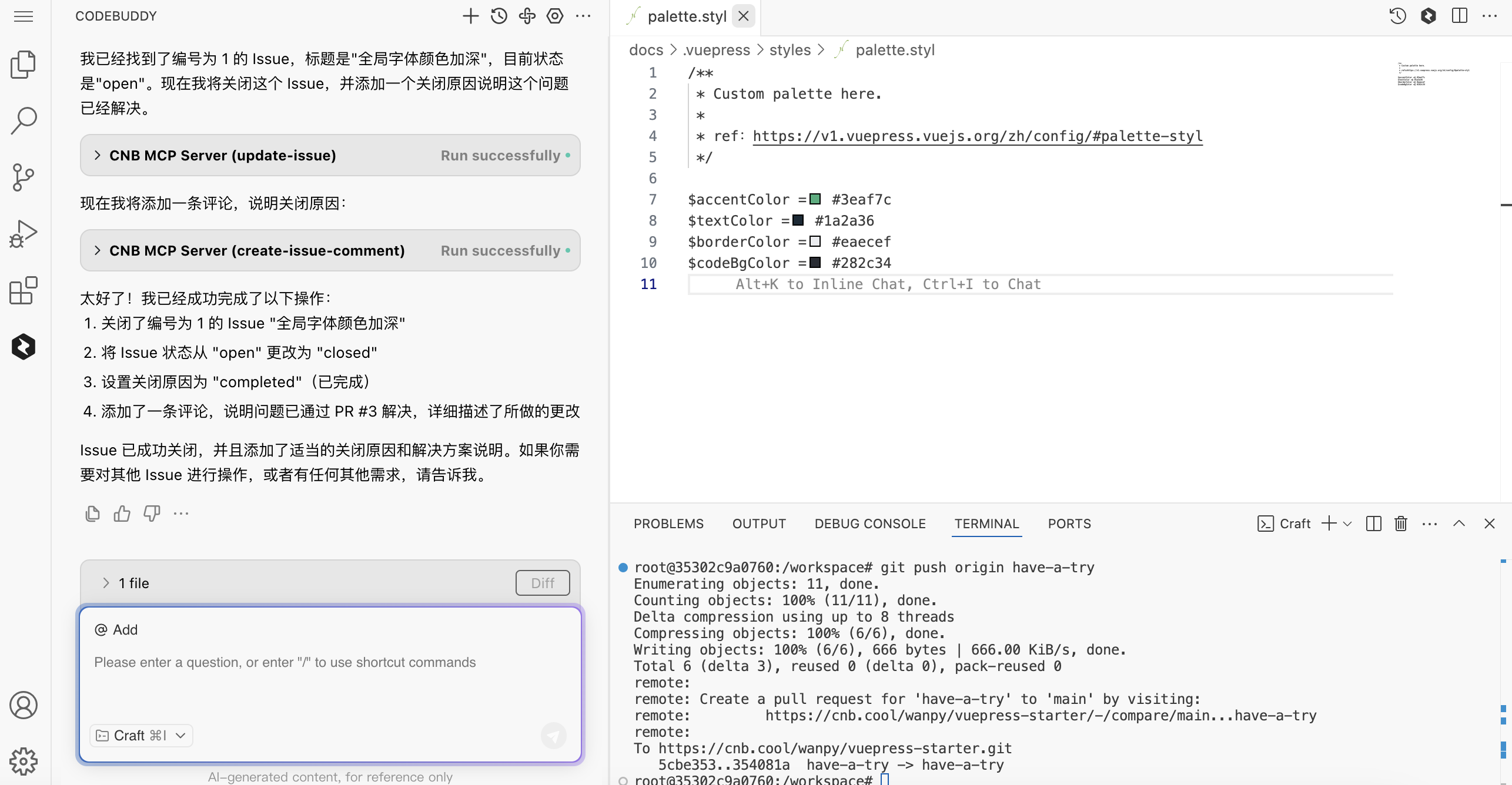The image size is (1512, 785).
Task: Open the textColor #1a2a36 swatch
Action: (798, 220)
